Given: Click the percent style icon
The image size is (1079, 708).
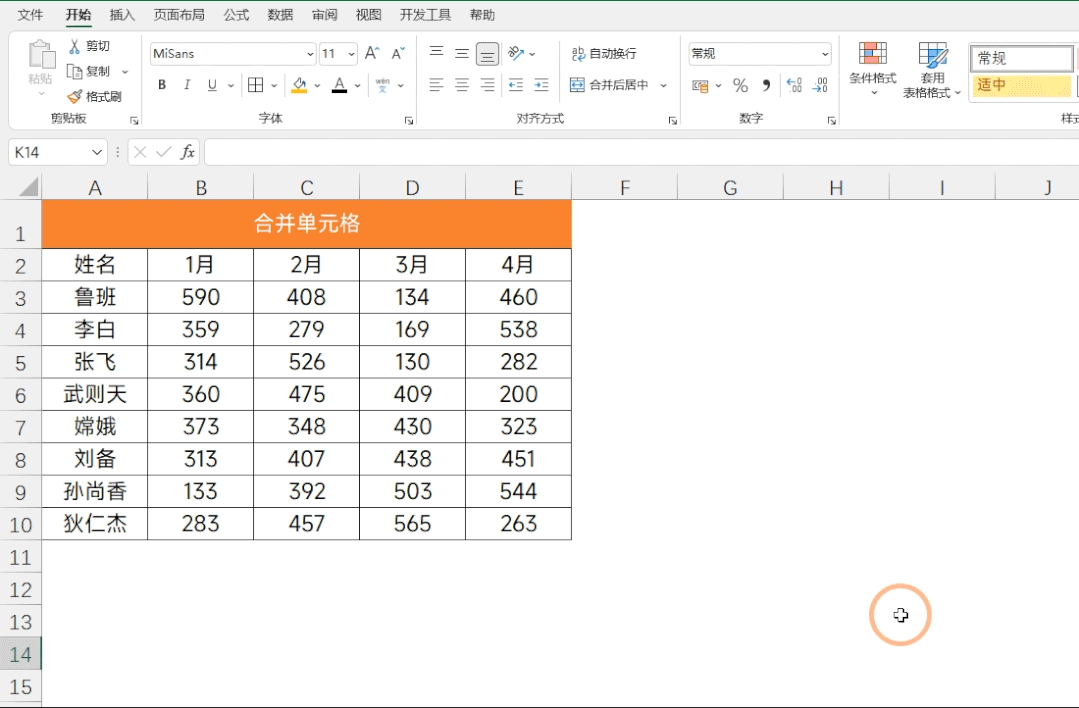Looking at the screenshot, I should (x=740, y=85).
